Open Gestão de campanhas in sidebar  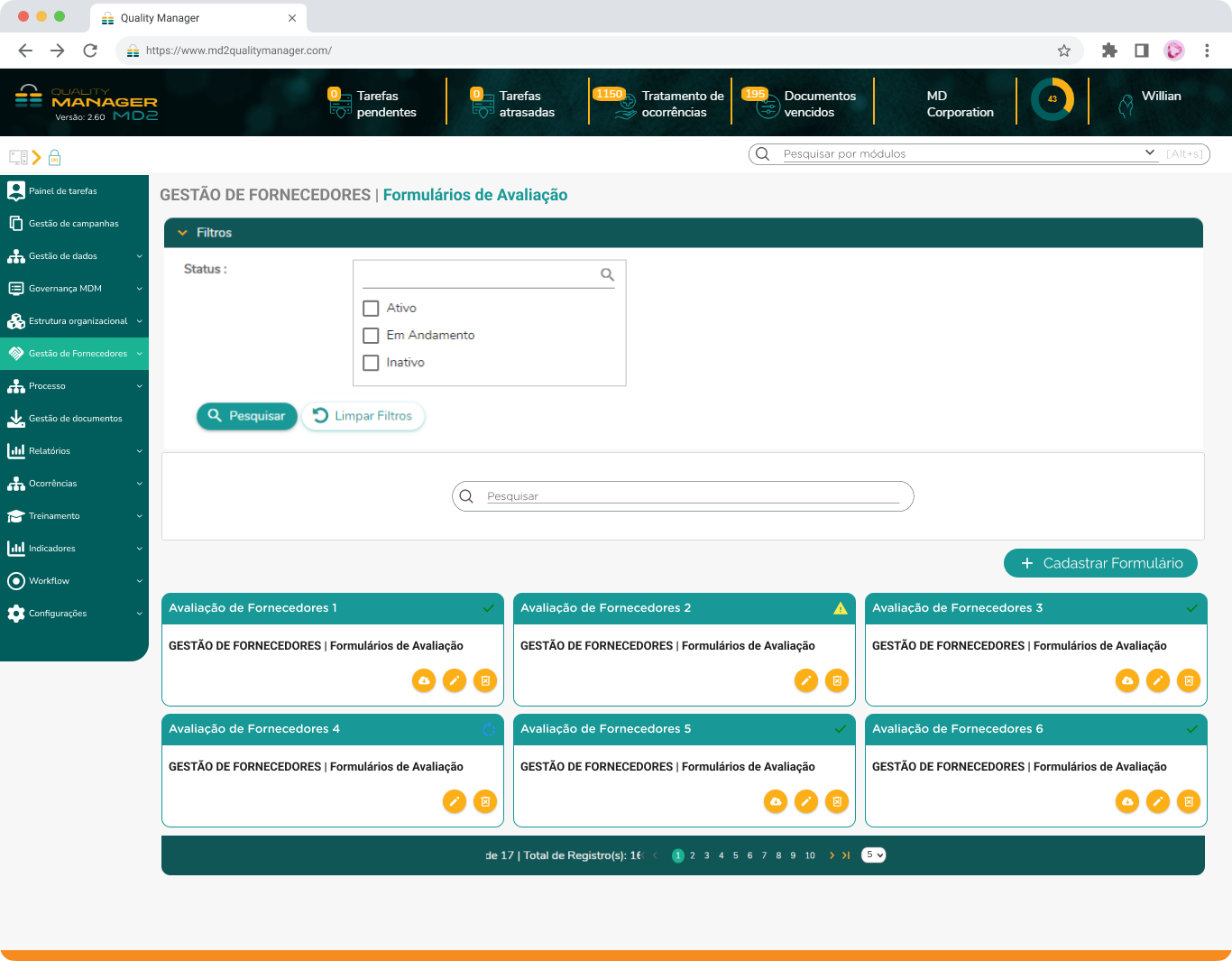pos(72,224)
